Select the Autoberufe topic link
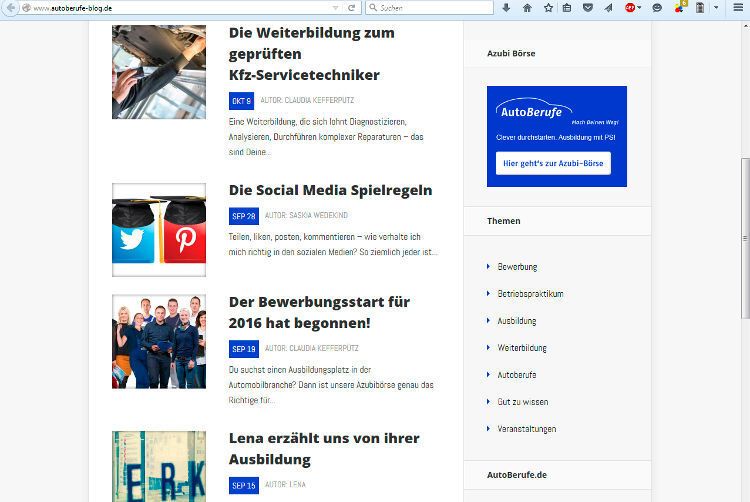Image resolution: width=750 pixels, height=502 pixels. point(517,375)
